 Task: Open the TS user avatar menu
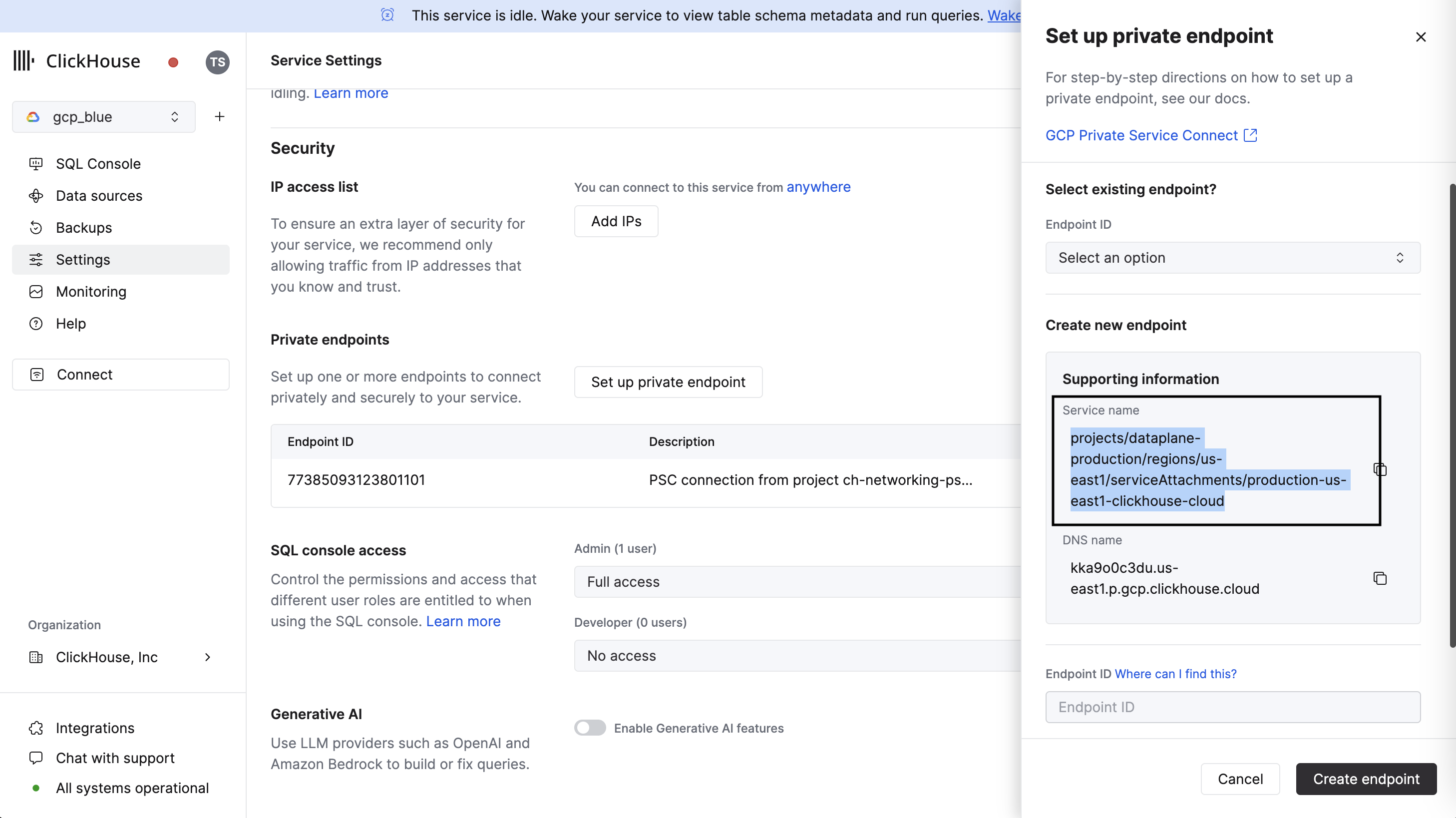pyautogui.click(x=218, y=62)
